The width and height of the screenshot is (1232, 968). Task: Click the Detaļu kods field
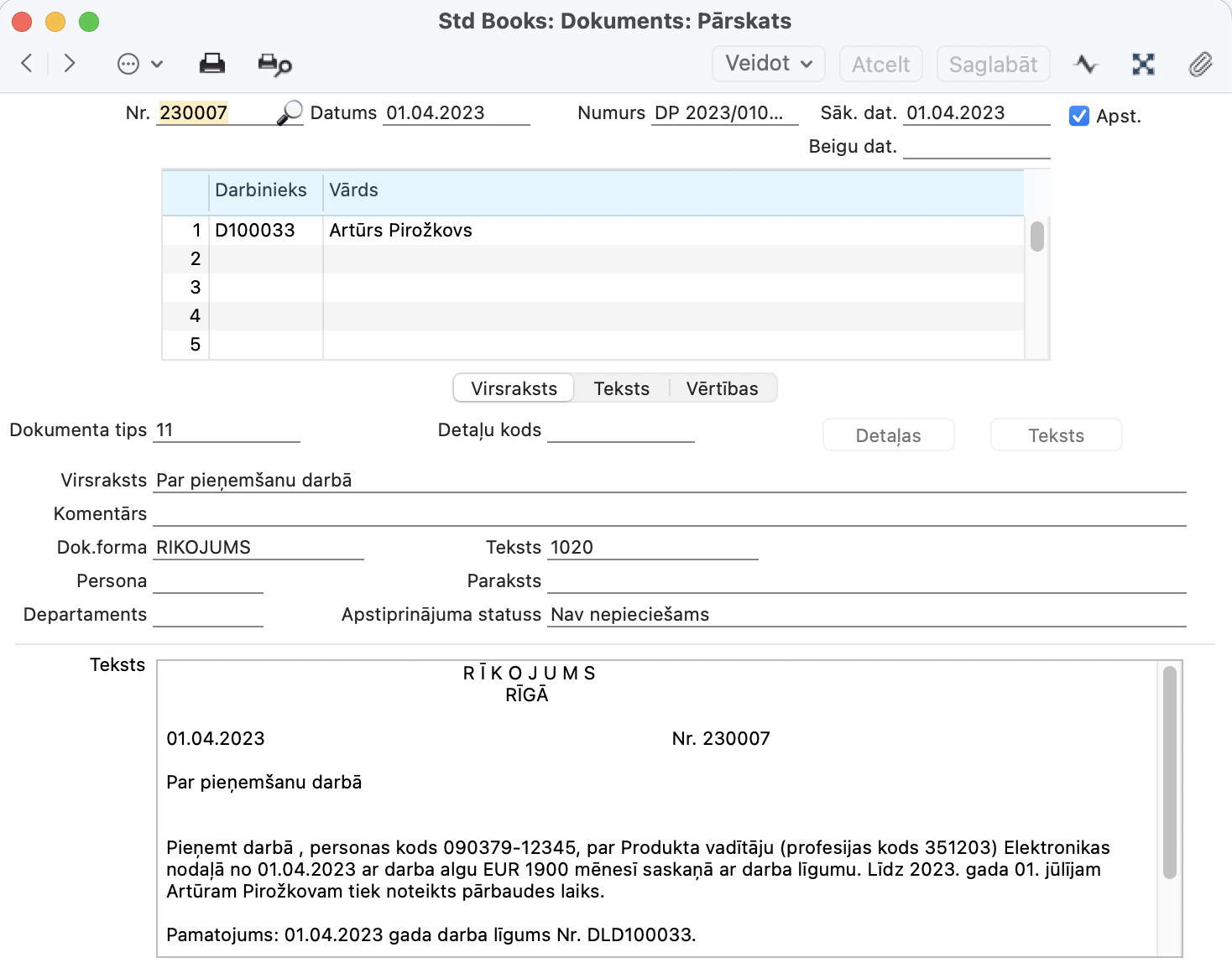tap(621, 429)
